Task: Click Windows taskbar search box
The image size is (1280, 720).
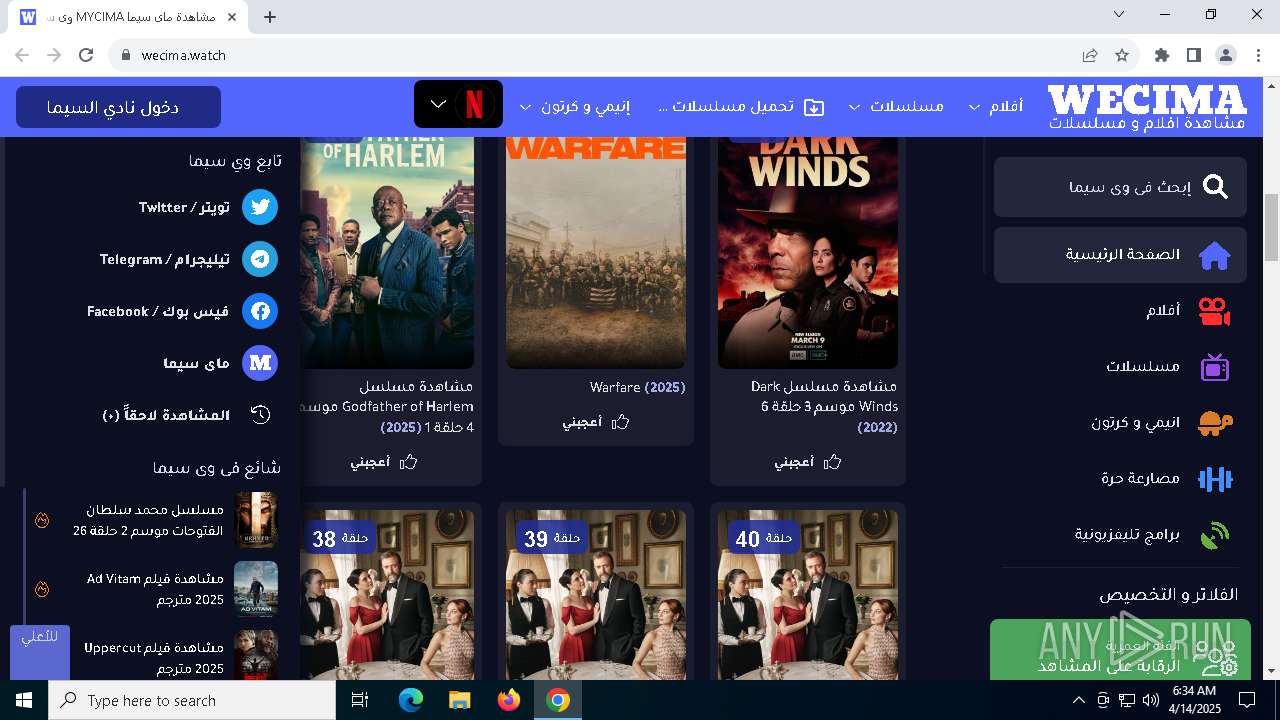Action: (192, 700)
